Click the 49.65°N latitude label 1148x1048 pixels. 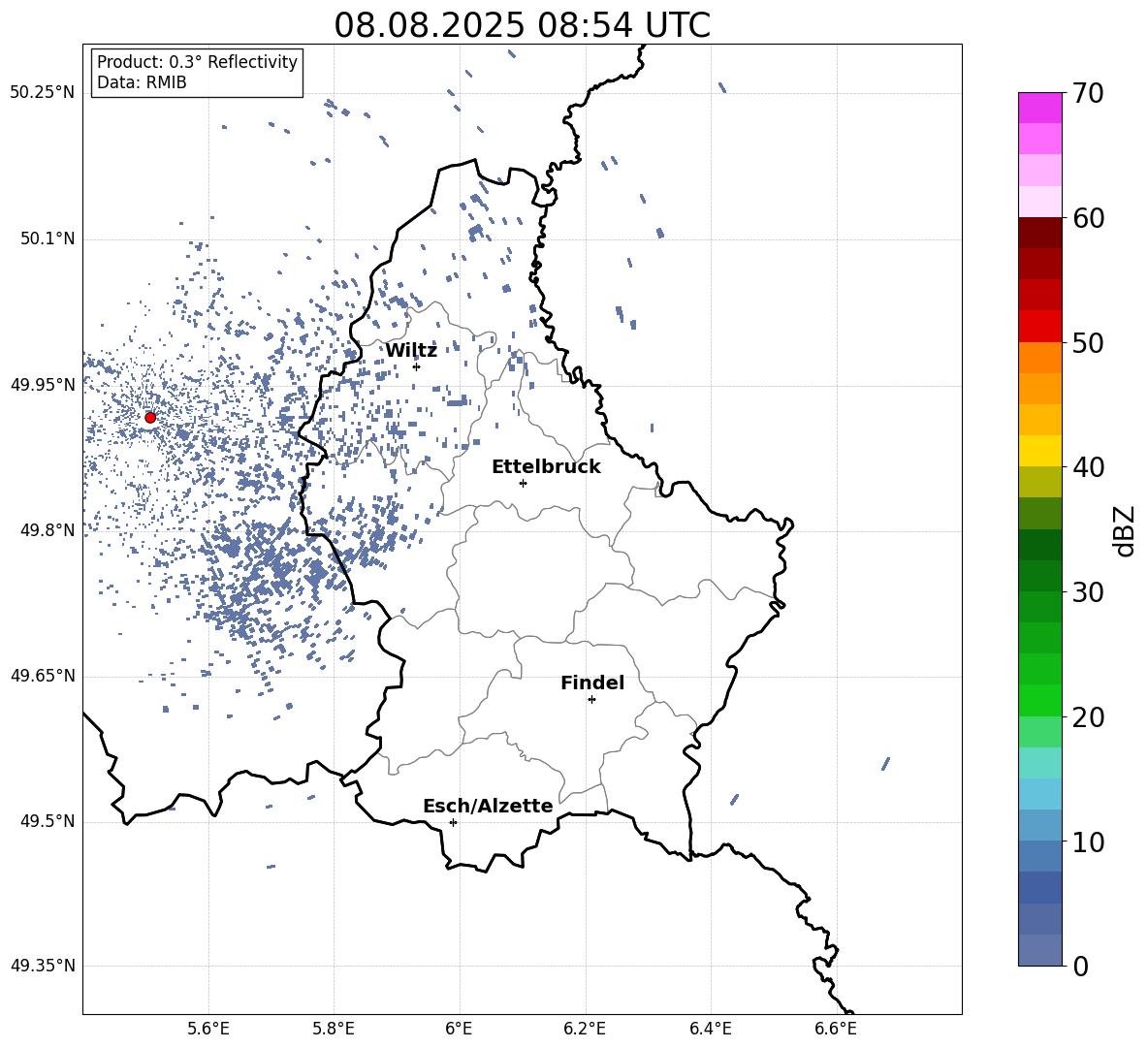pos(43,676)
